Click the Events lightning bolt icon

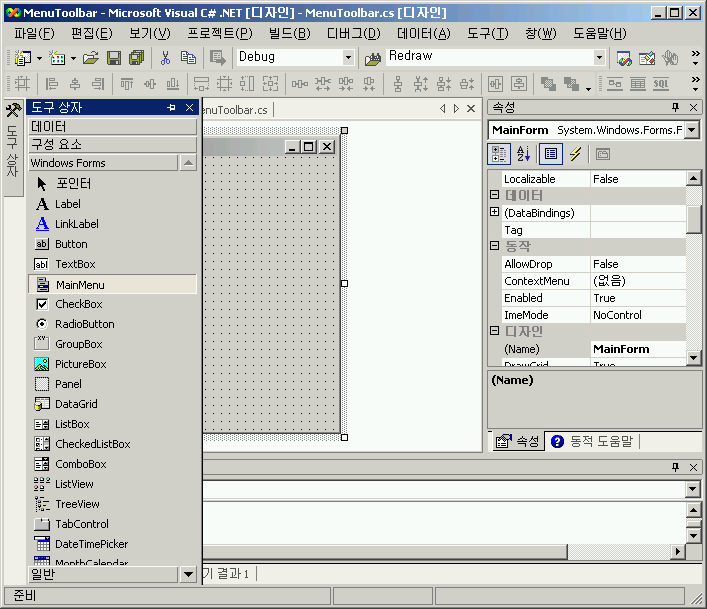tap(575, 154)
